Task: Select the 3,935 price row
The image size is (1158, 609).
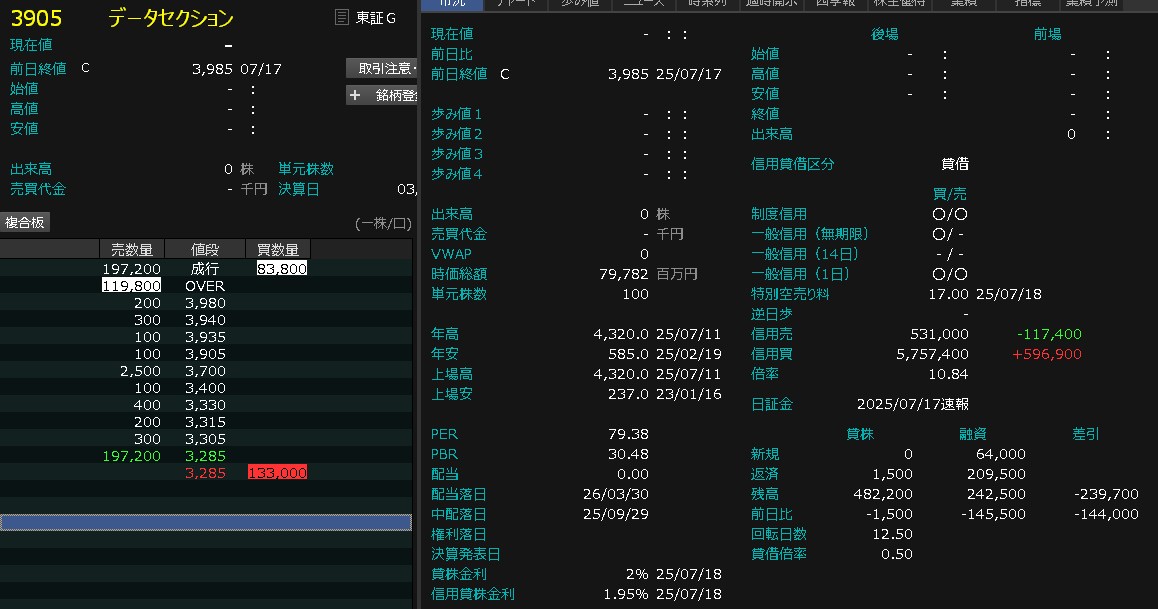Action: point(206,337)
